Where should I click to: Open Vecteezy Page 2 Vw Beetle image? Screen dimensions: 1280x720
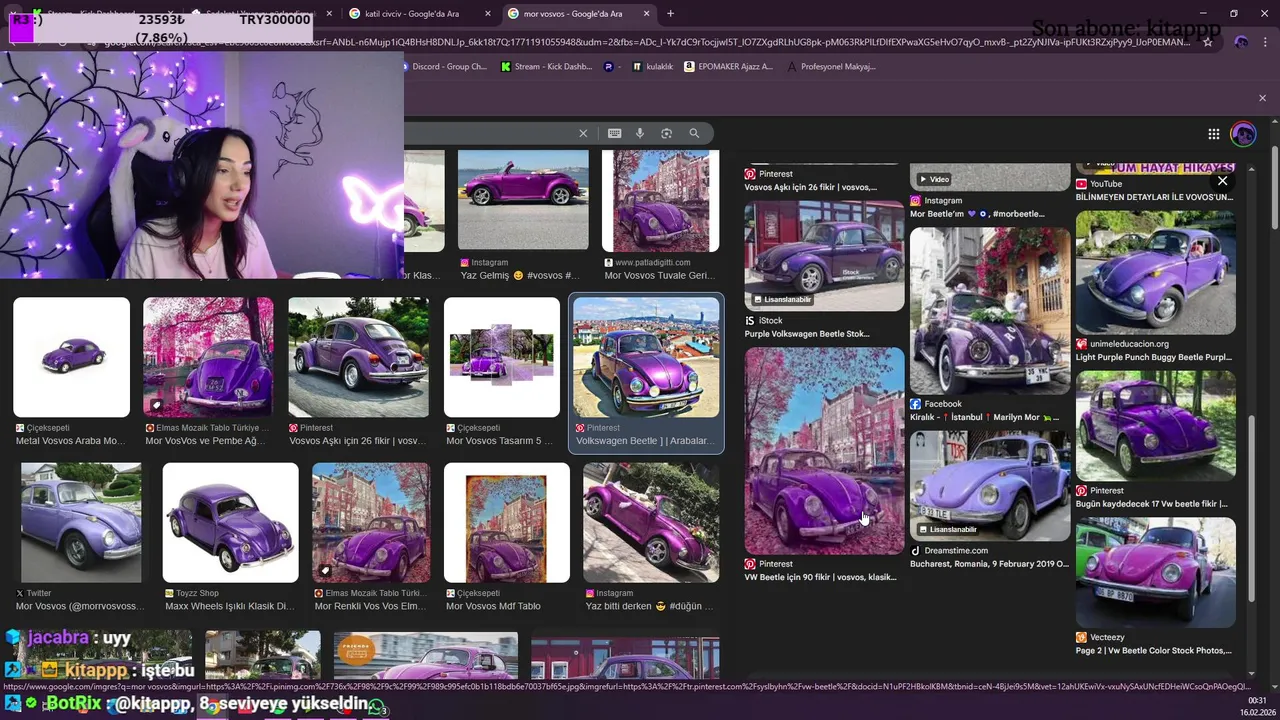coord(1156,573)
